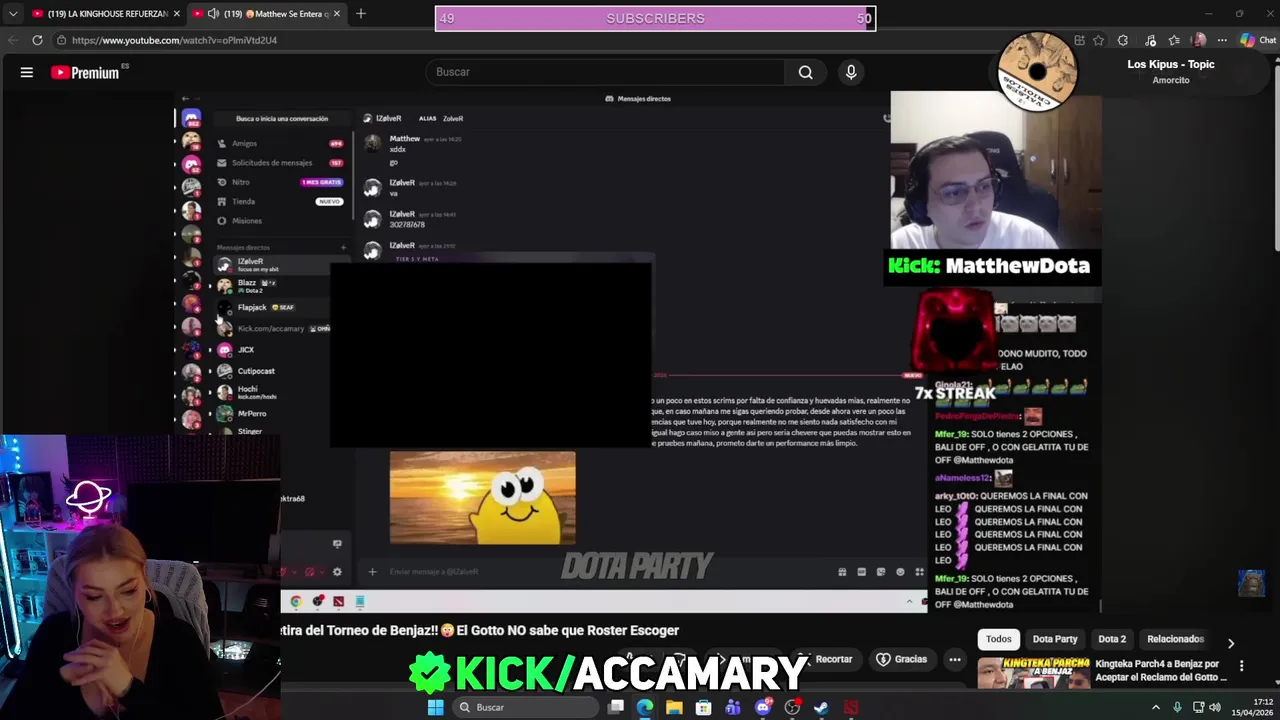Close the LA KINGHOUSE tab

coord(177,14)
